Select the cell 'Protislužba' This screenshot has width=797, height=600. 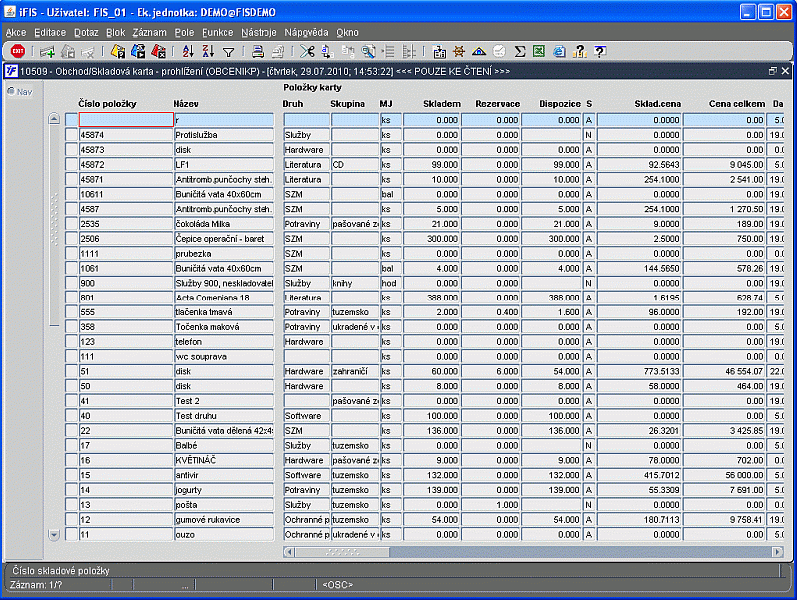224,135
